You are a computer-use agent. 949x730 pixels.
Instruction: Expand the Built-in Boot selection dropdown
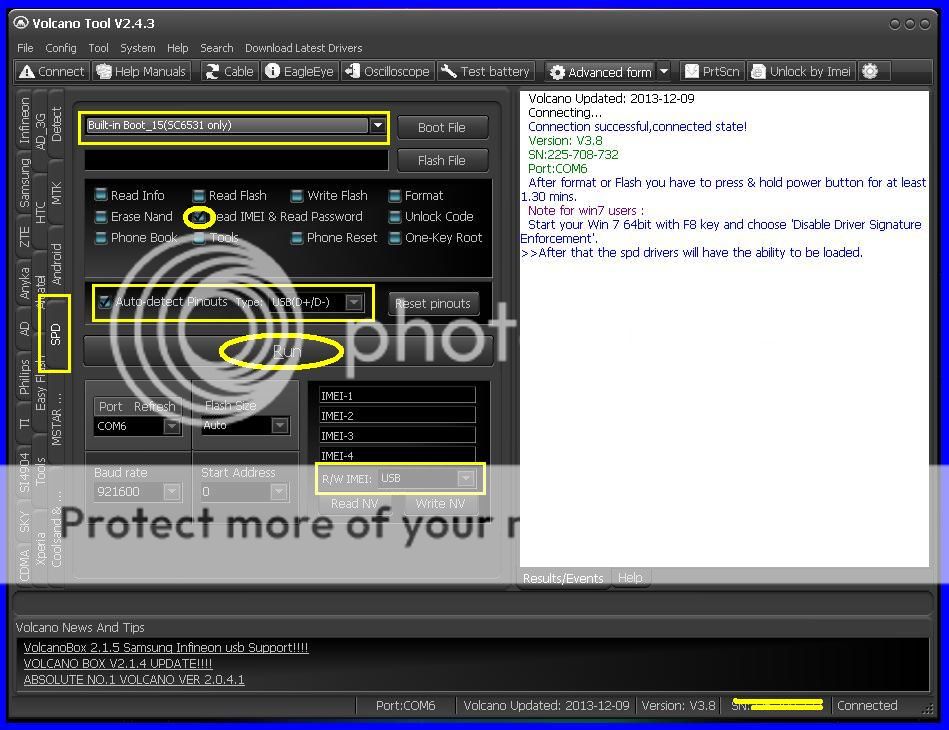tap(377, 126)
